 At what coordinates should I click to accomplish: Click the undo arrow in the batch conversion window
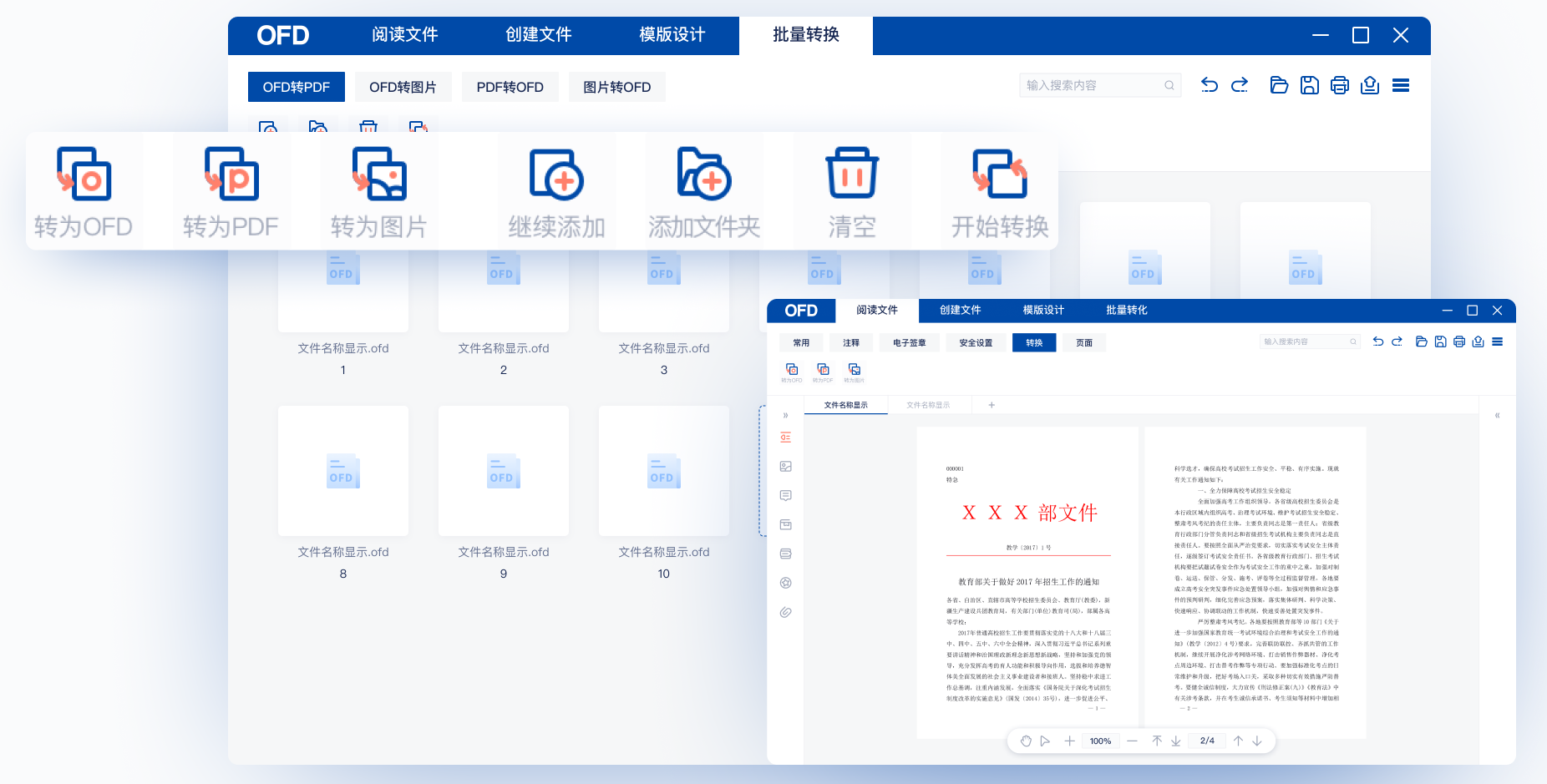tap(1210, 85)
